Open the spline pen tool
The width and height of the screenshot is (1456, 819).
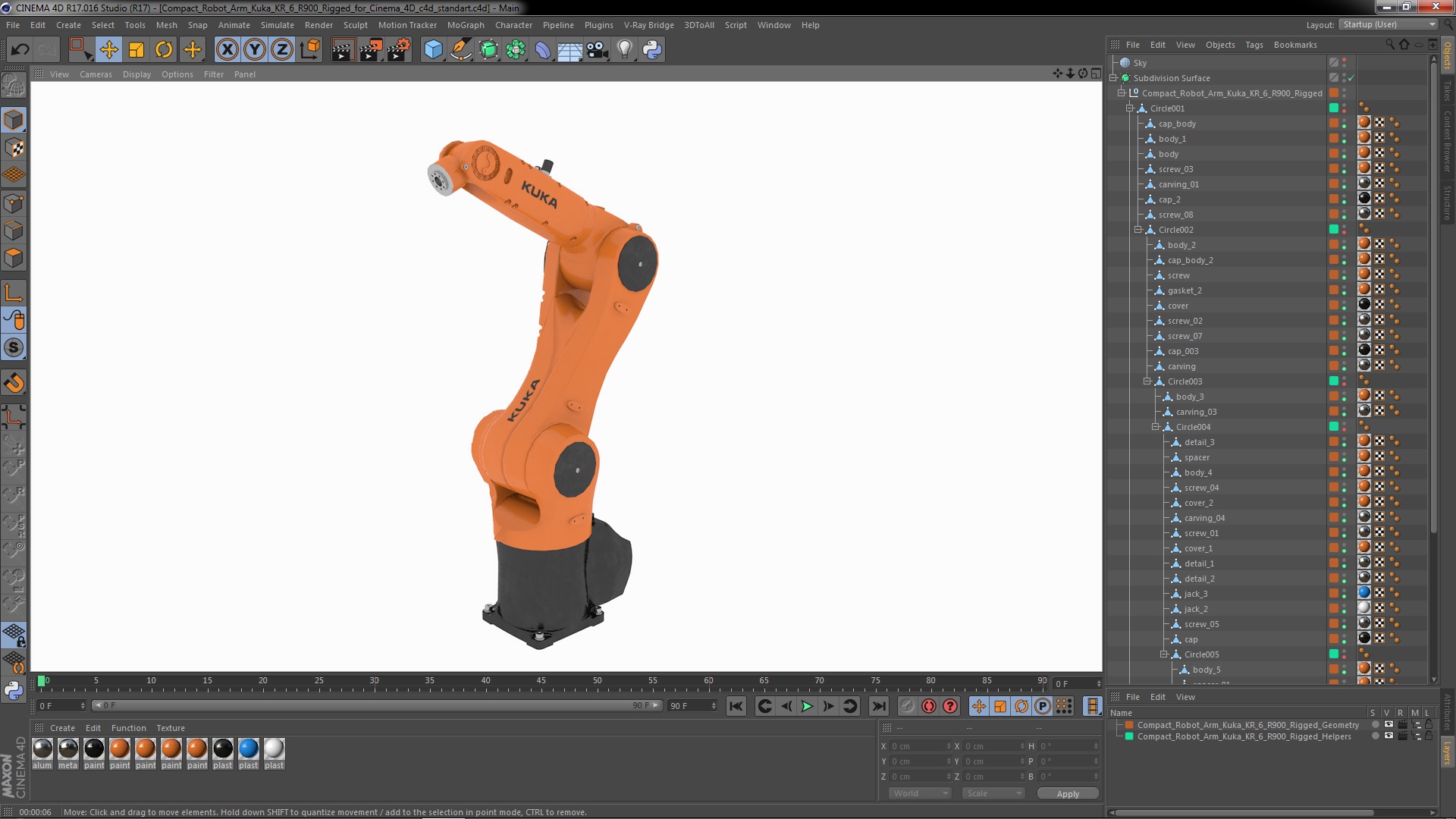point(460,50)
